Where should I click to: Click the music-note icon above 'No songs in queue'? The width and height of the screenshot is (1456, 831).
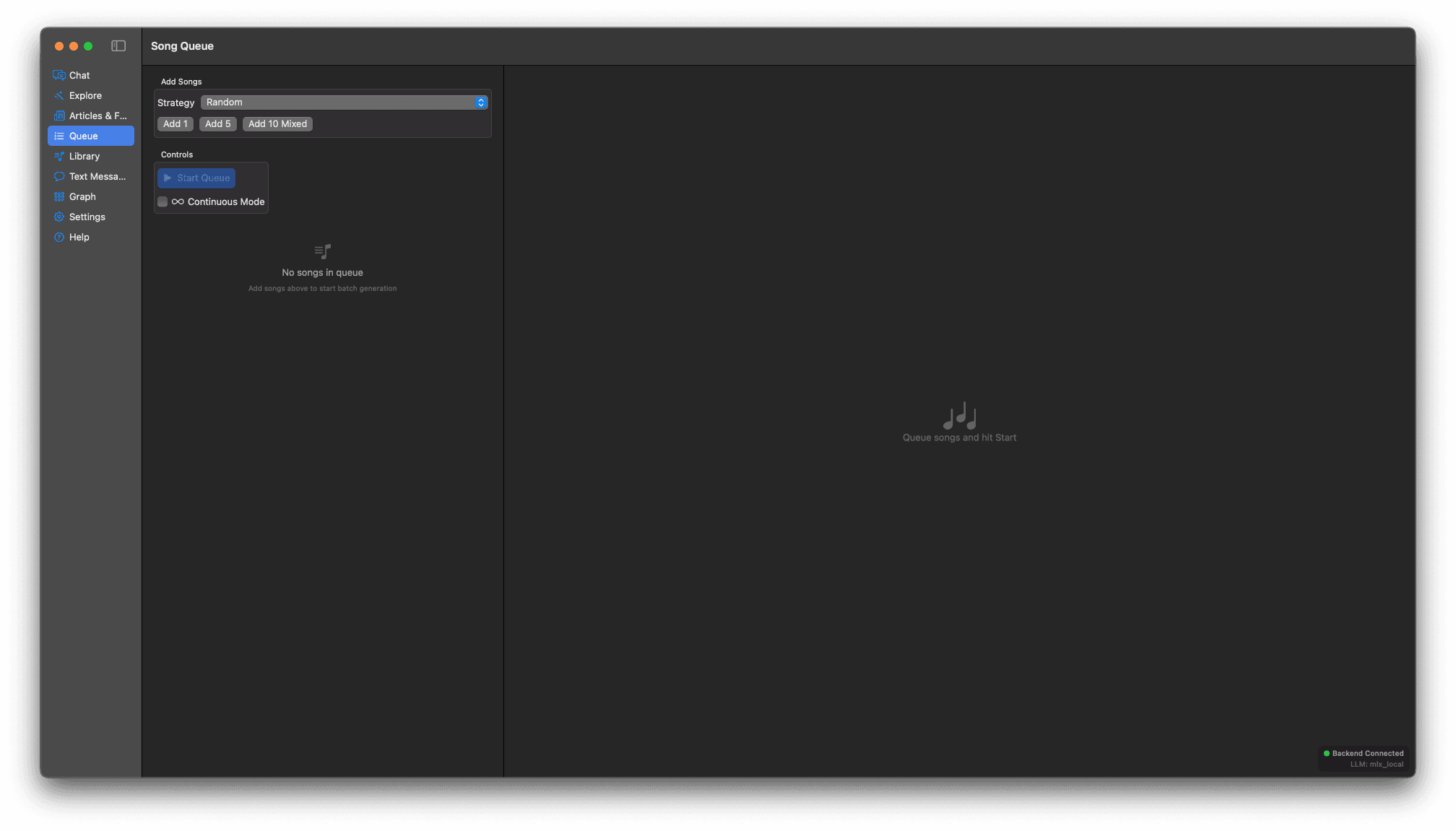[323, 251]
